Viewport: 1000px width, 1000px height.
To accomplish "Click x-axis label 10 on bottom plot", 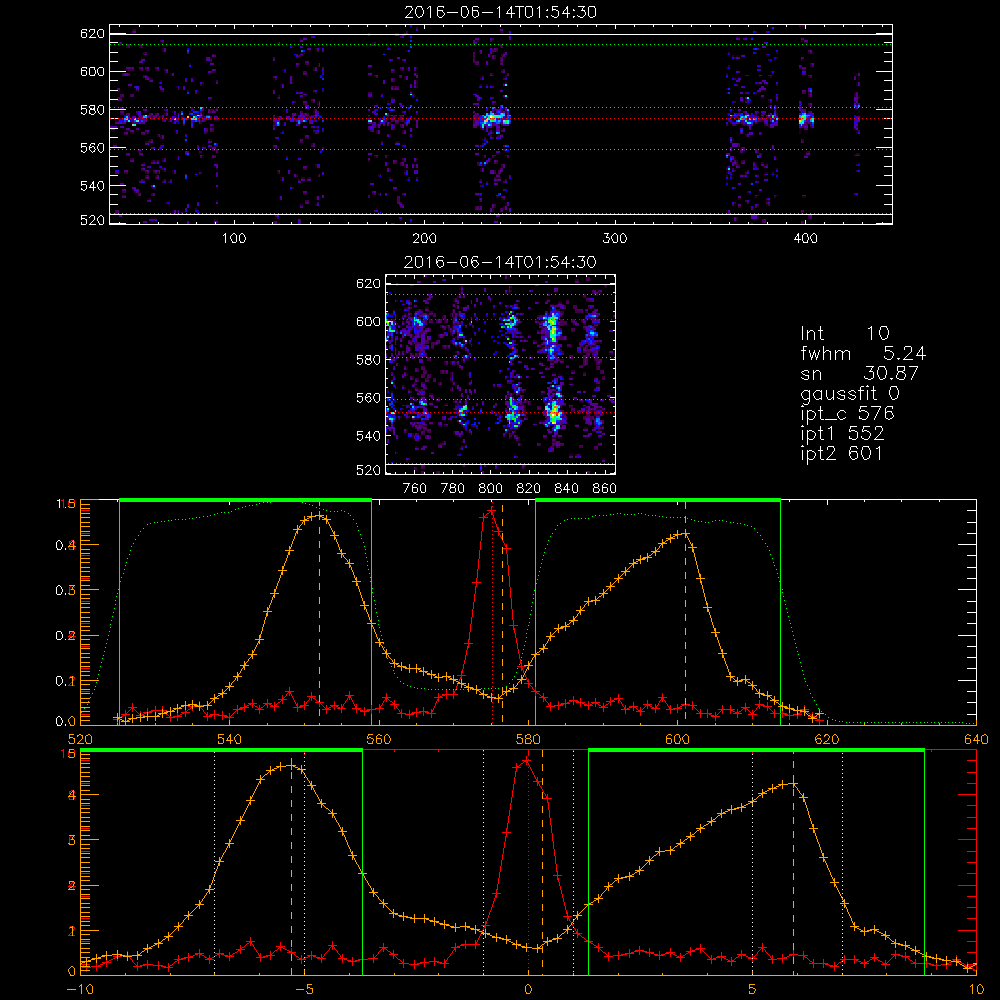I will click(x=976, y=990).
